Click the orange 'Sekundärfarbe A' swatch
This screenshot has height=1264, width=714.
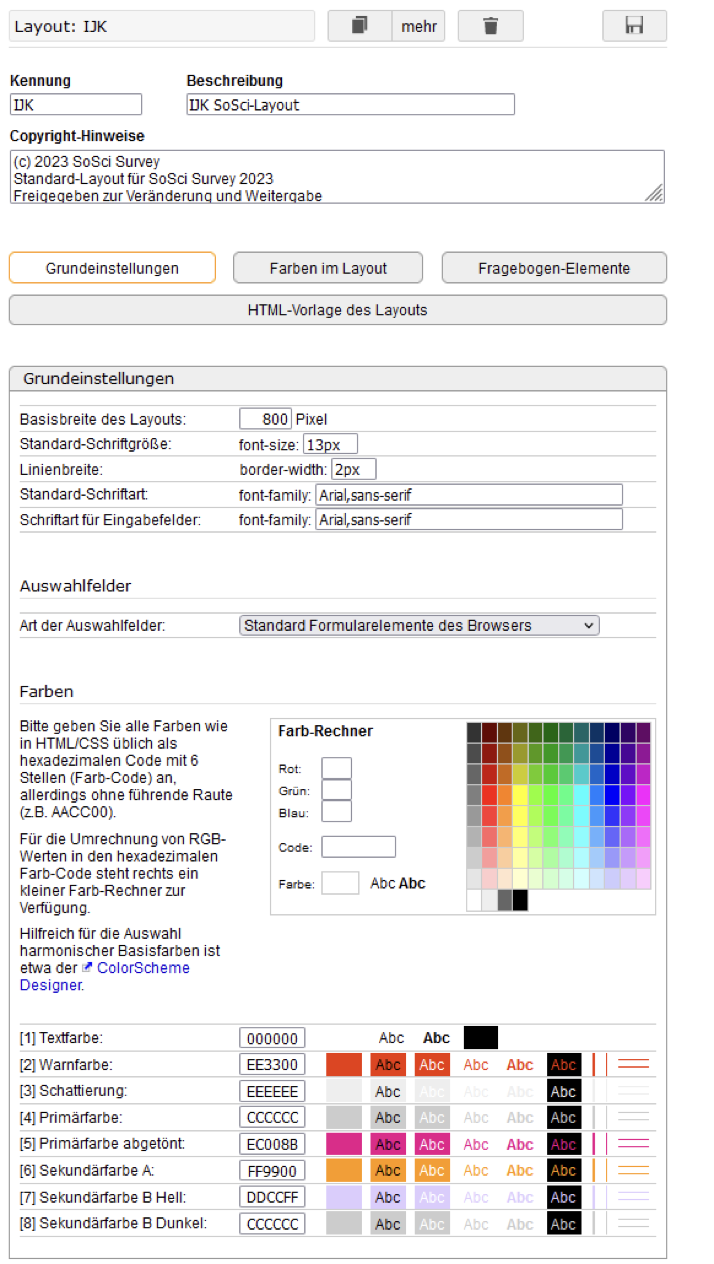(x=343, y=1170)
